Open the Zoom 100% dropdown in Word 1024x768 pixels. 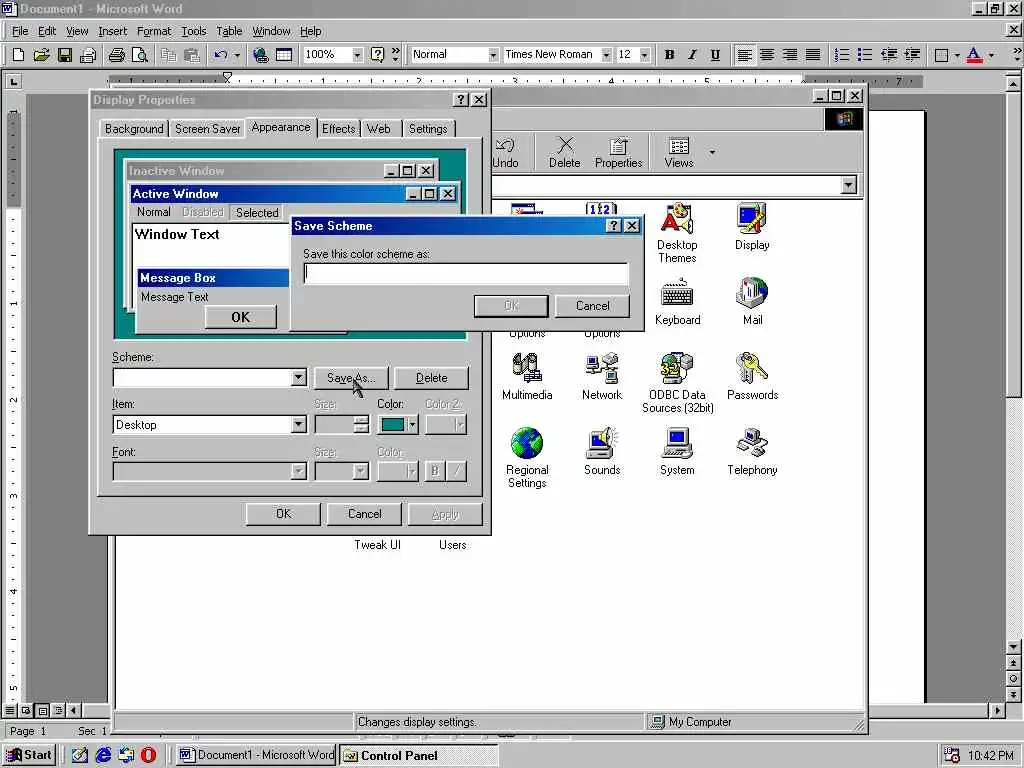(357, 55)
